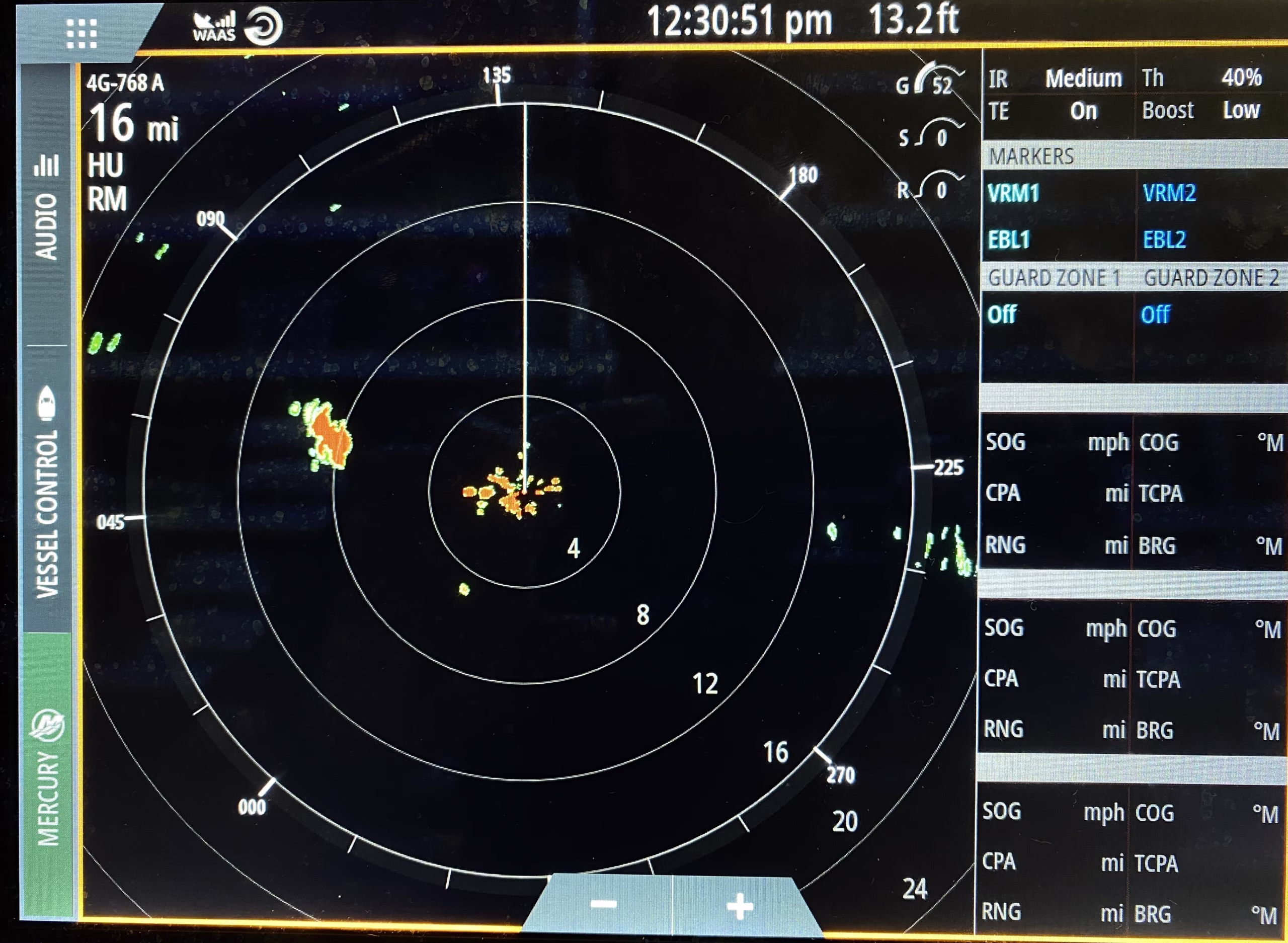Viewport: 1288px width, 943px height.
Task: Change IR Medium interference rejection setting
Action: click(1056, 78)
